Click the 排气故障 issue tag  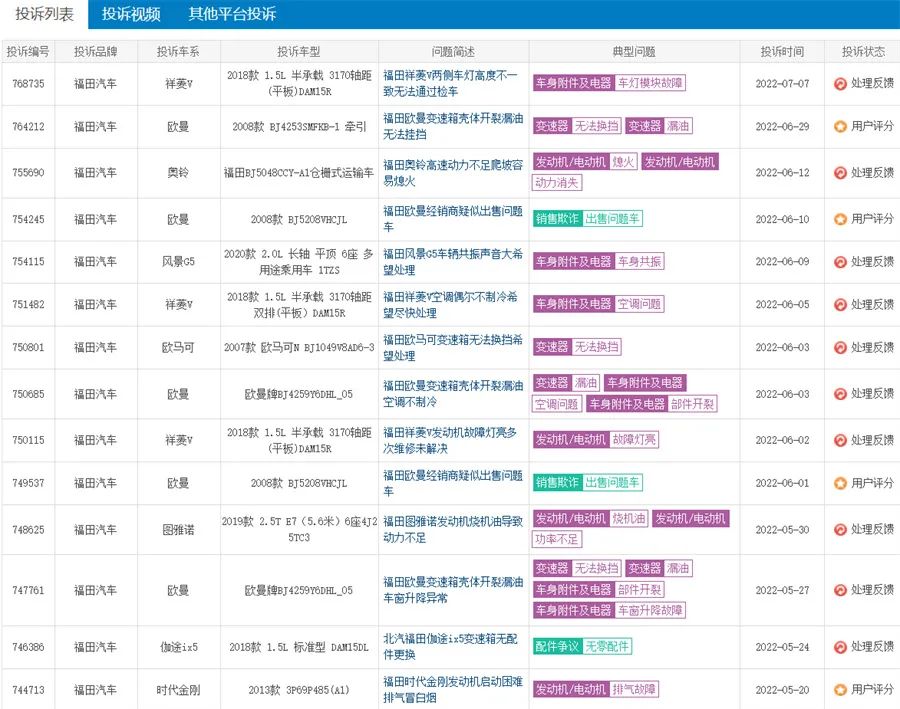(x=634, y=689)
